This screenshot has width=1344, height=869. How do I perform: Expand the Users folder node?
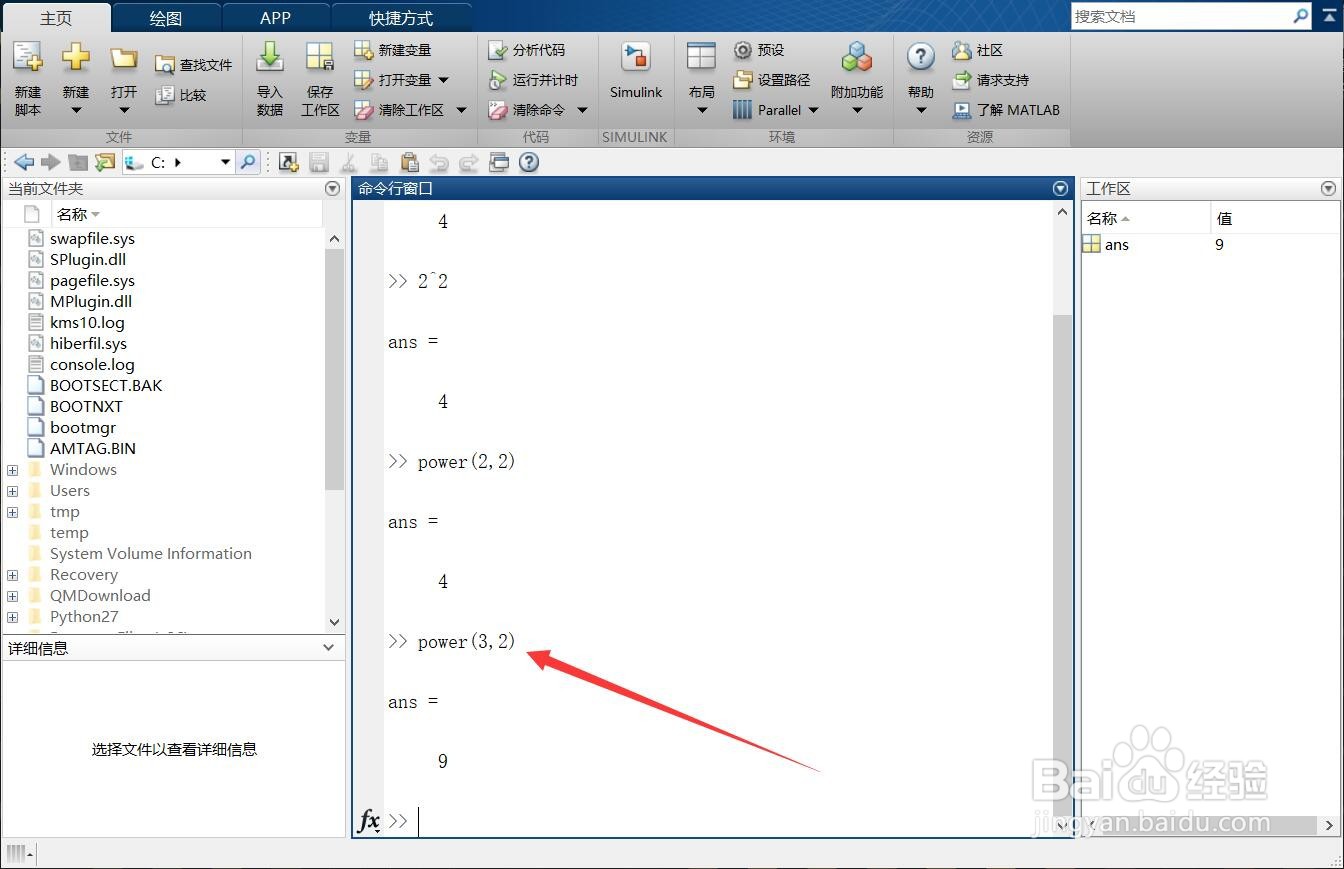13,491
